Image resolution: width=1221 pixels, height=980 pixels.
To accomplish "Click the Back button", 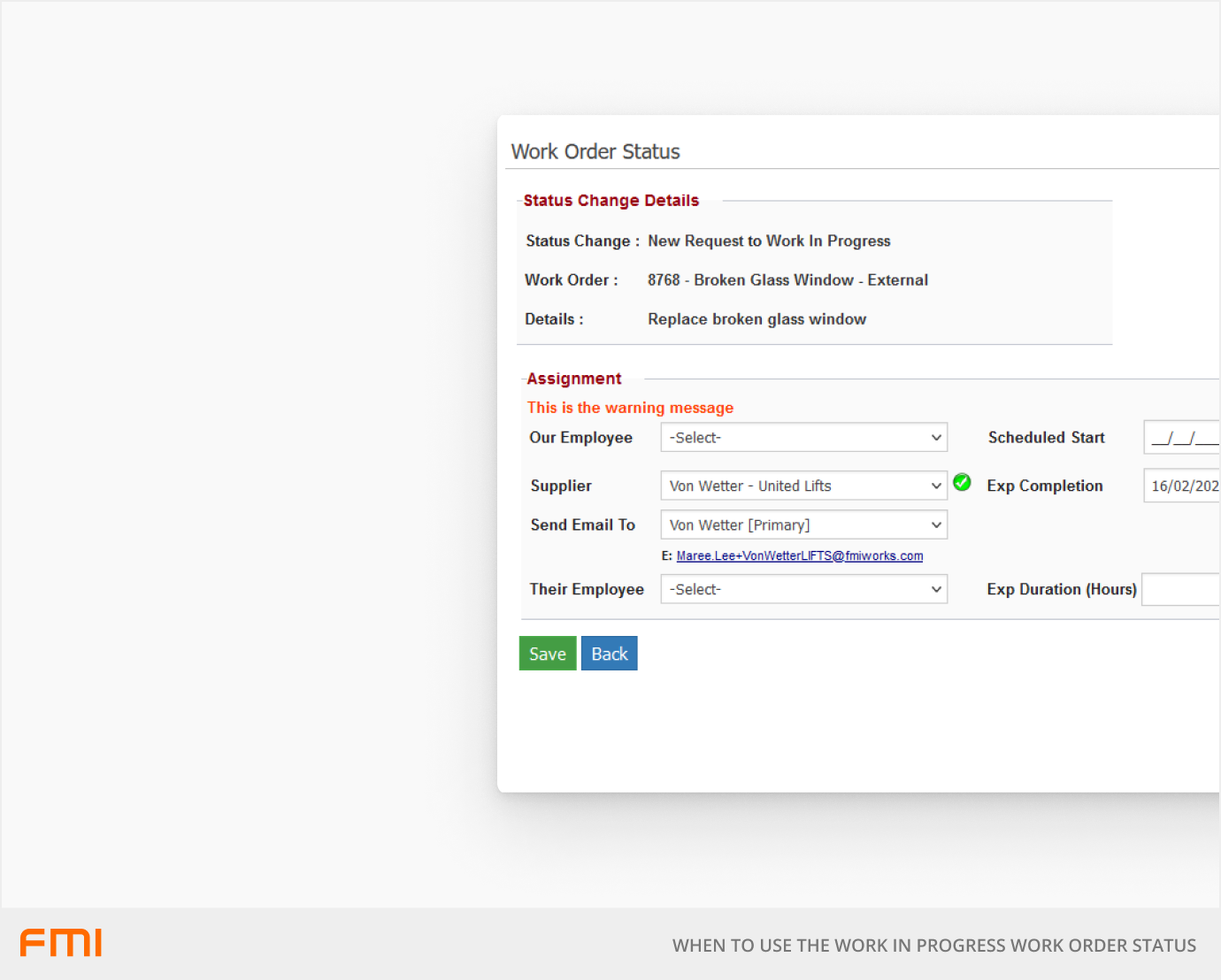I will pos(609,653).
